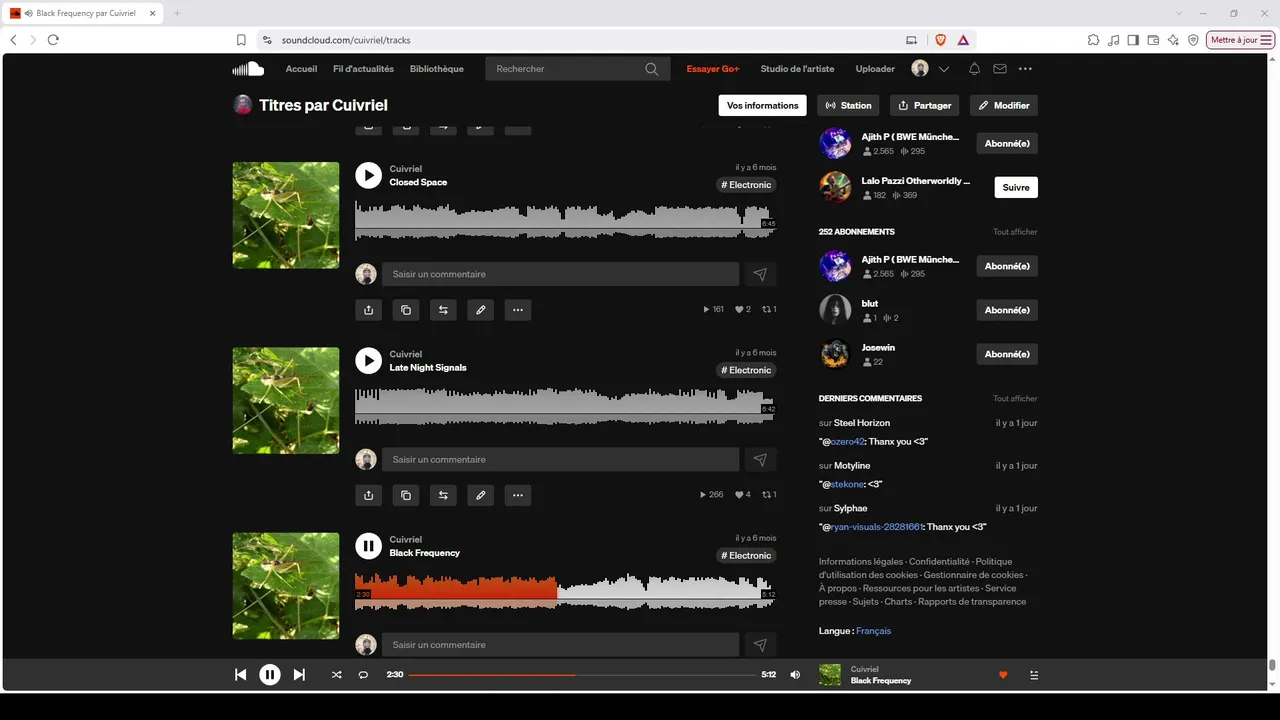The image size is (1280, 720).
Task: Unfollow Josewin via Abonné(e) button
Action: (x=1007, y=354)
